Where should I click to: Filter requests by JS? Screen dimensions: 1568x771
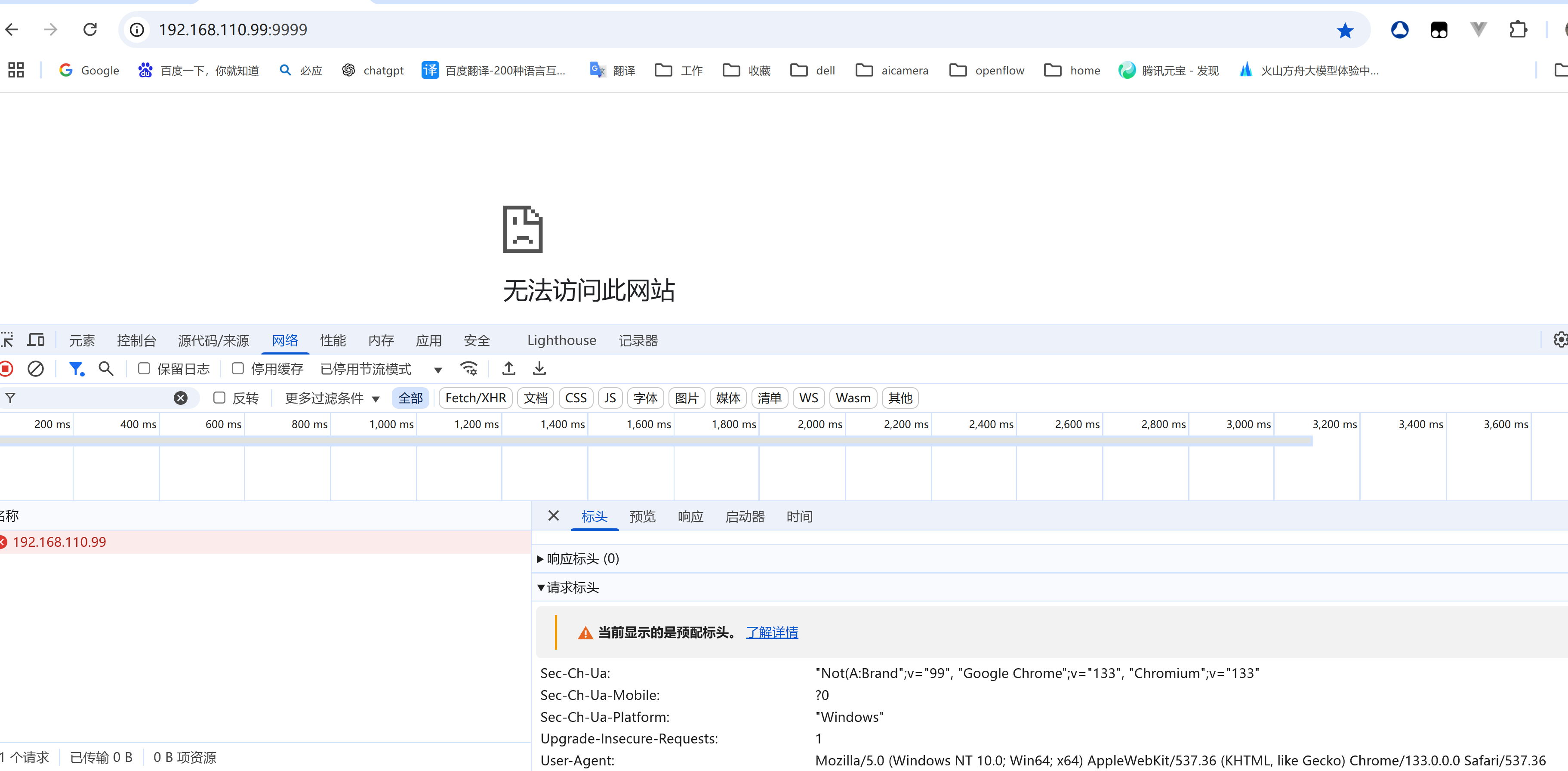[610, 398]
